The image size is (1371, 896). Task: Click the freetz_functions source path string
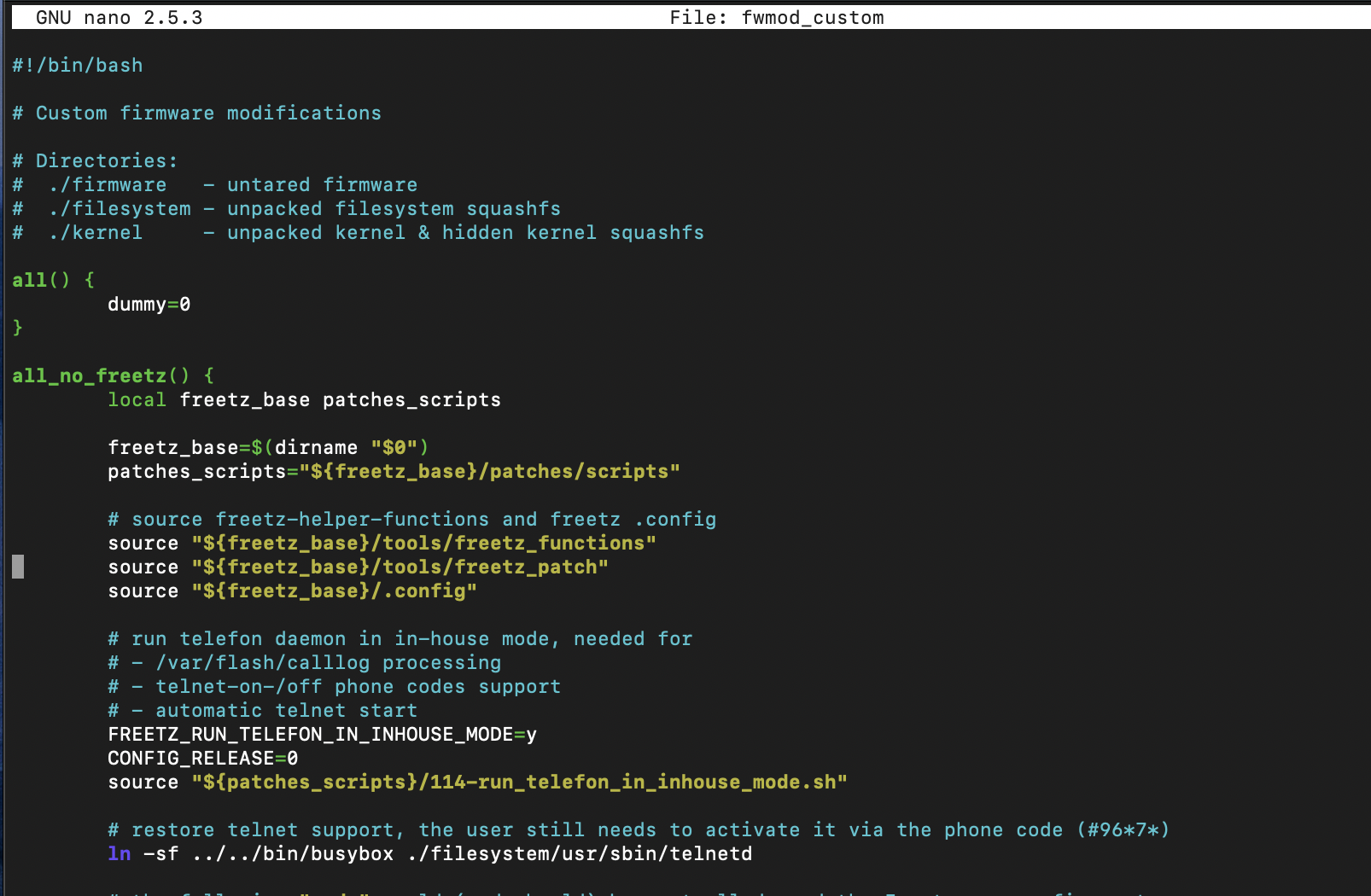pos(423,544)
